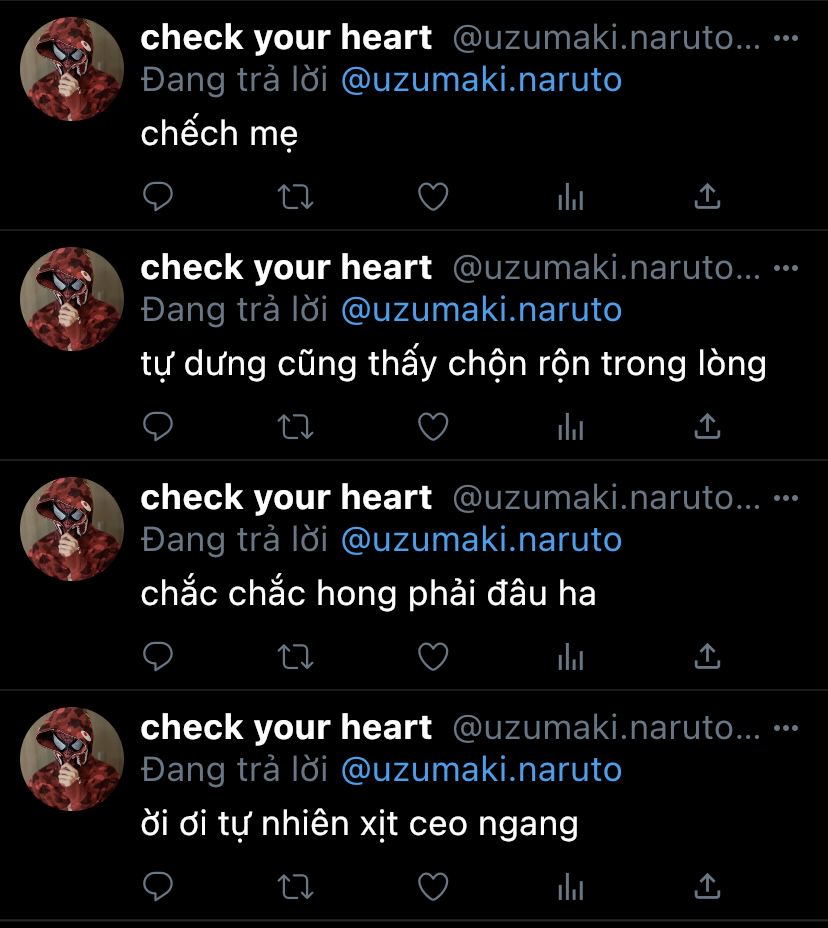The image size is (828, 928).
Task: Open profile avatar on the "chếch mẹ" tweet
Action: 72,69
